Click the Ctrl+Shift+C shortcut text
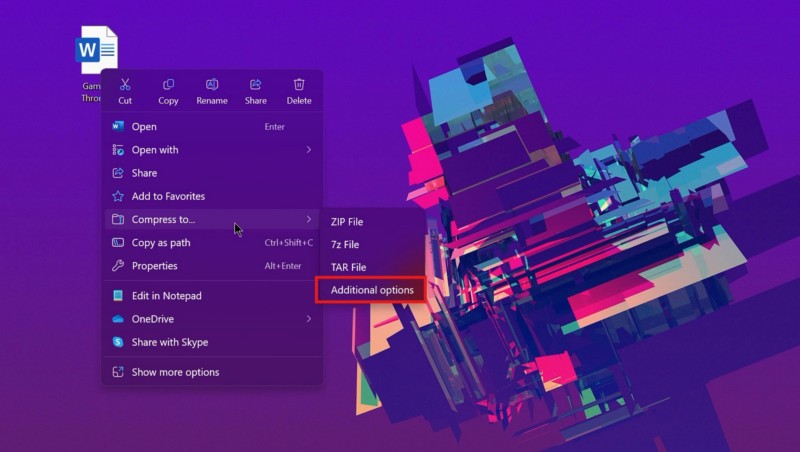Image resolution: width=800 pixels, height=452 pixels. click(289, 242)
